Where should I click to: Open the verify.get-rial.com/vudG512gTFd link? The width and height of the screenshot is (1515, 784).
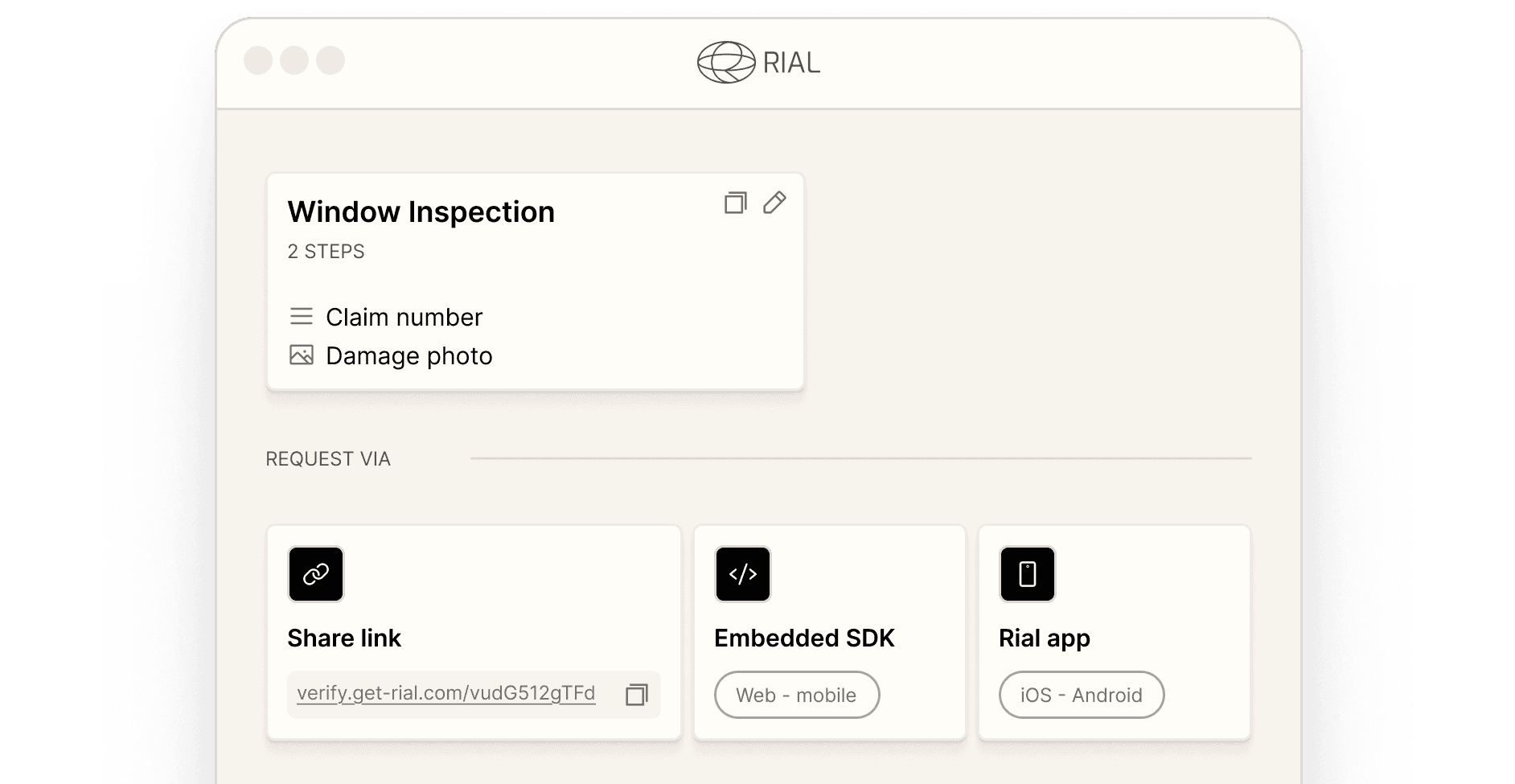[446, 694]
